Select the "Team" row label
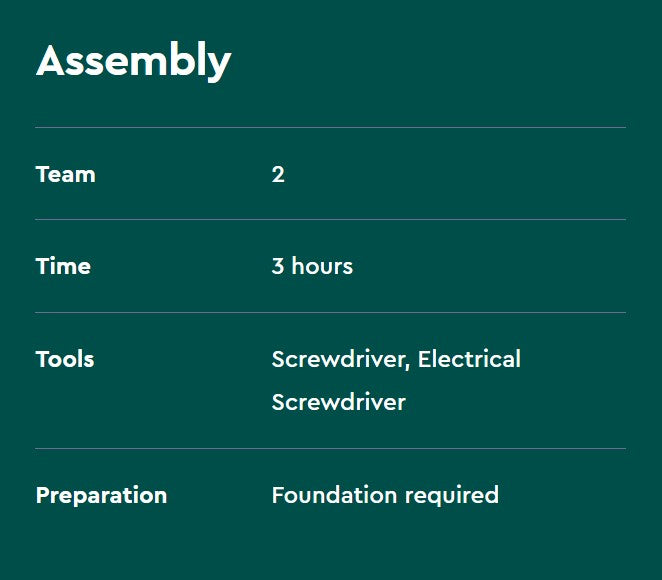 tap(65, 174)
